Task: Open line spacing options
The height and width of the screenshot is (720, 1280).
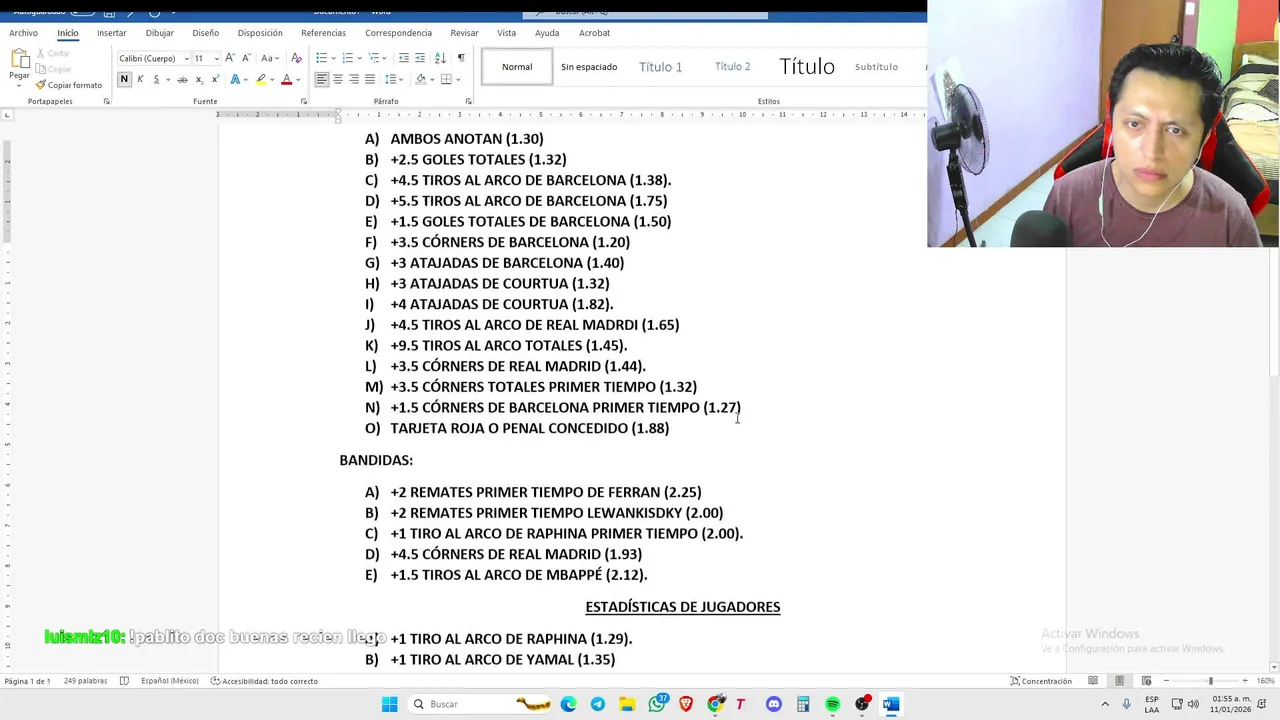Action: coord(394,79)
